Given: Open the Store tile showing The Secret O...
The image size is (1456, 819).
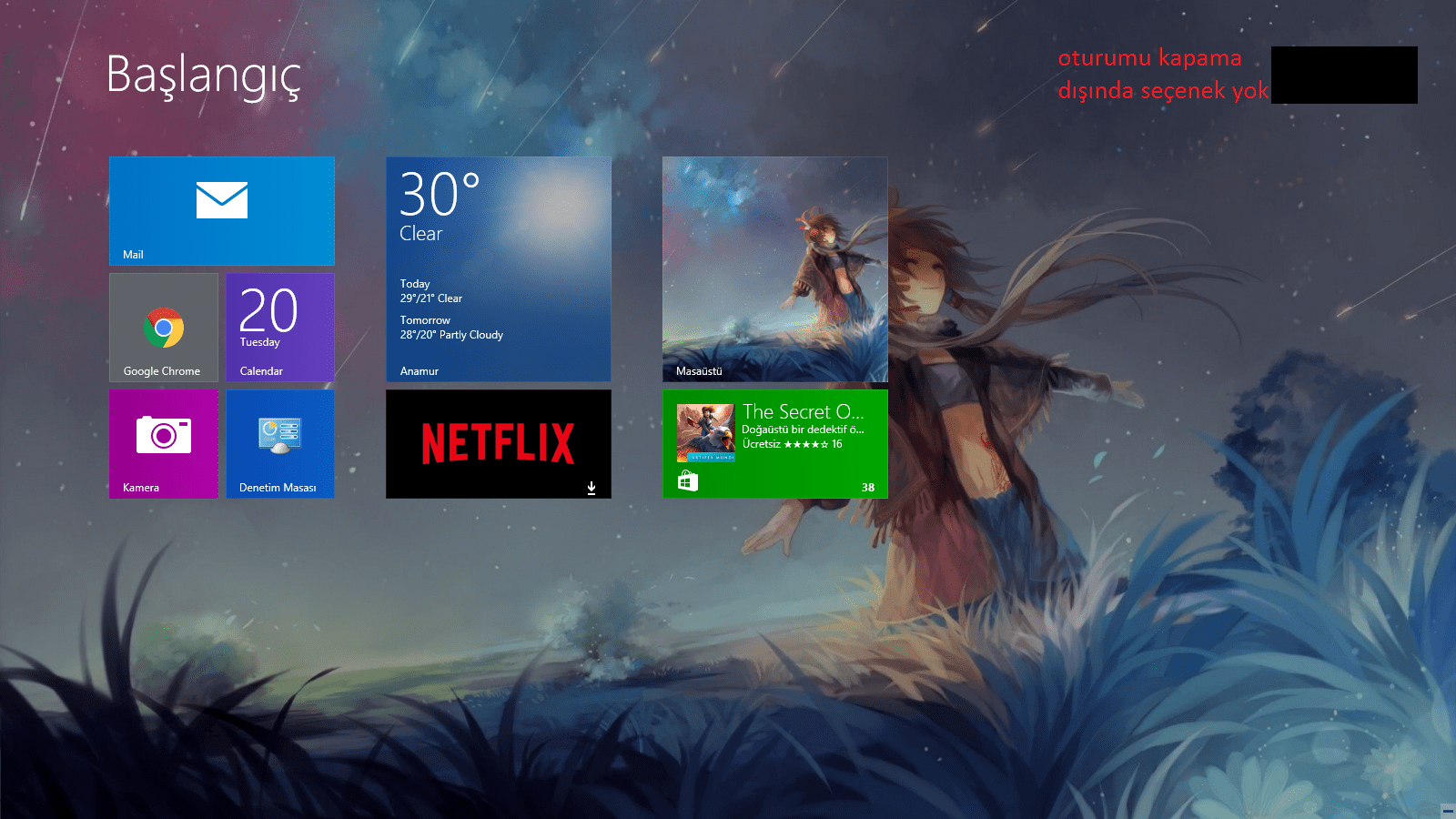Looking at the screenshot, I should point(775,444).
